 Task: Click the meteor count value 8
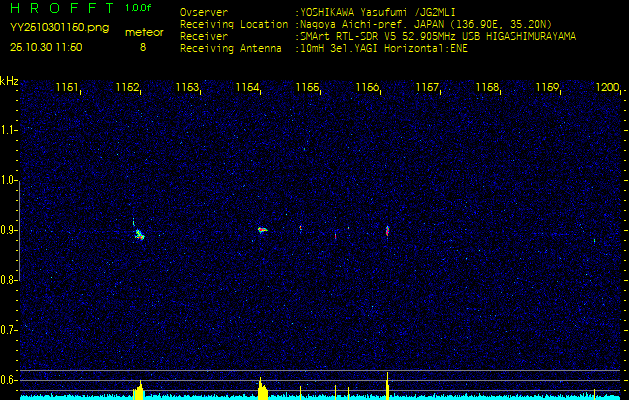pos(142,47)
